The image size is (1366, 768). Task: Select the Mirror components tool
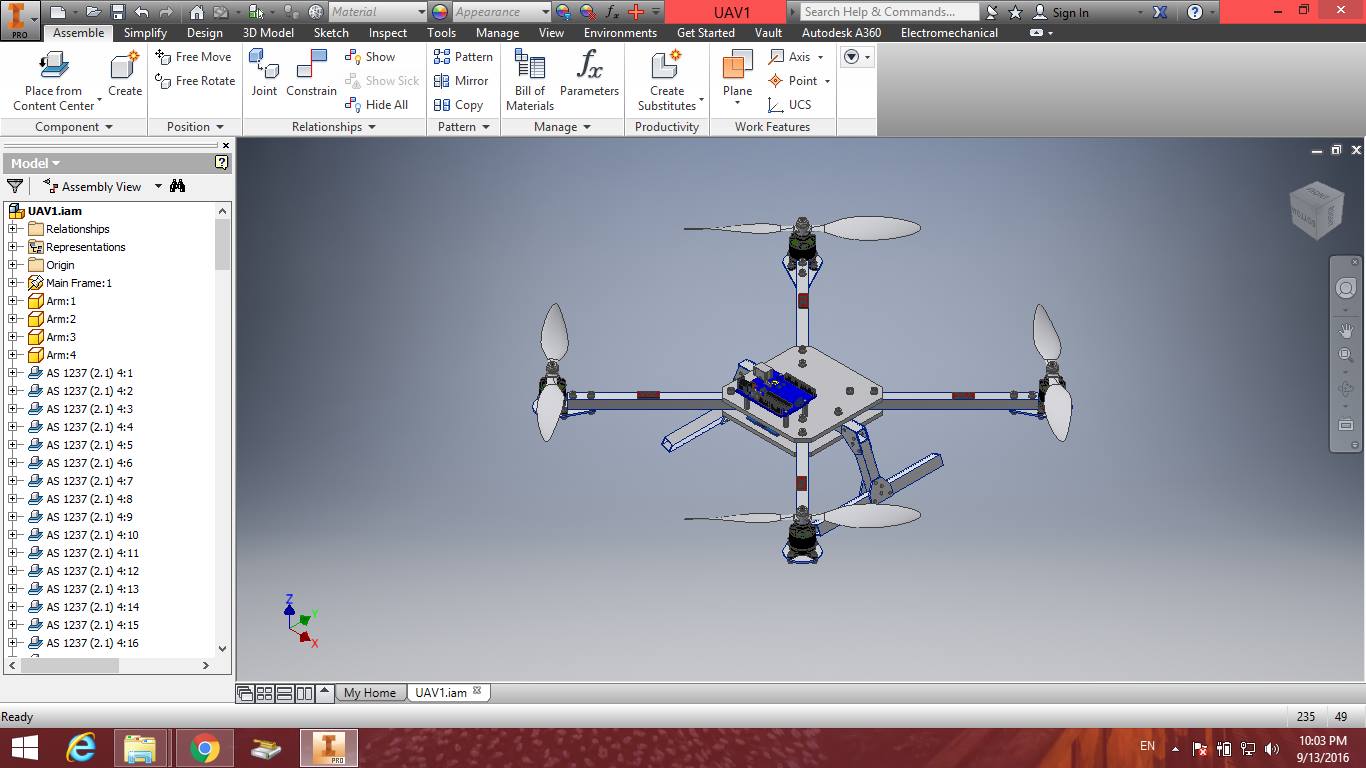point(462,81)
